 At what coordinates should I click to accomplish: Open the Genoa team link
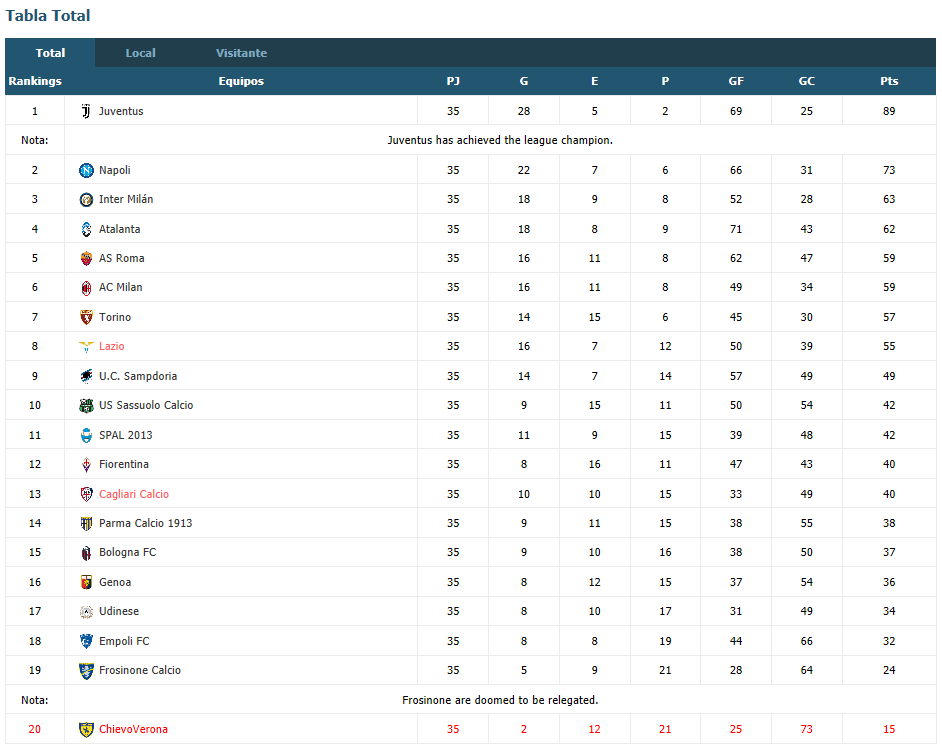pos(114,582)
